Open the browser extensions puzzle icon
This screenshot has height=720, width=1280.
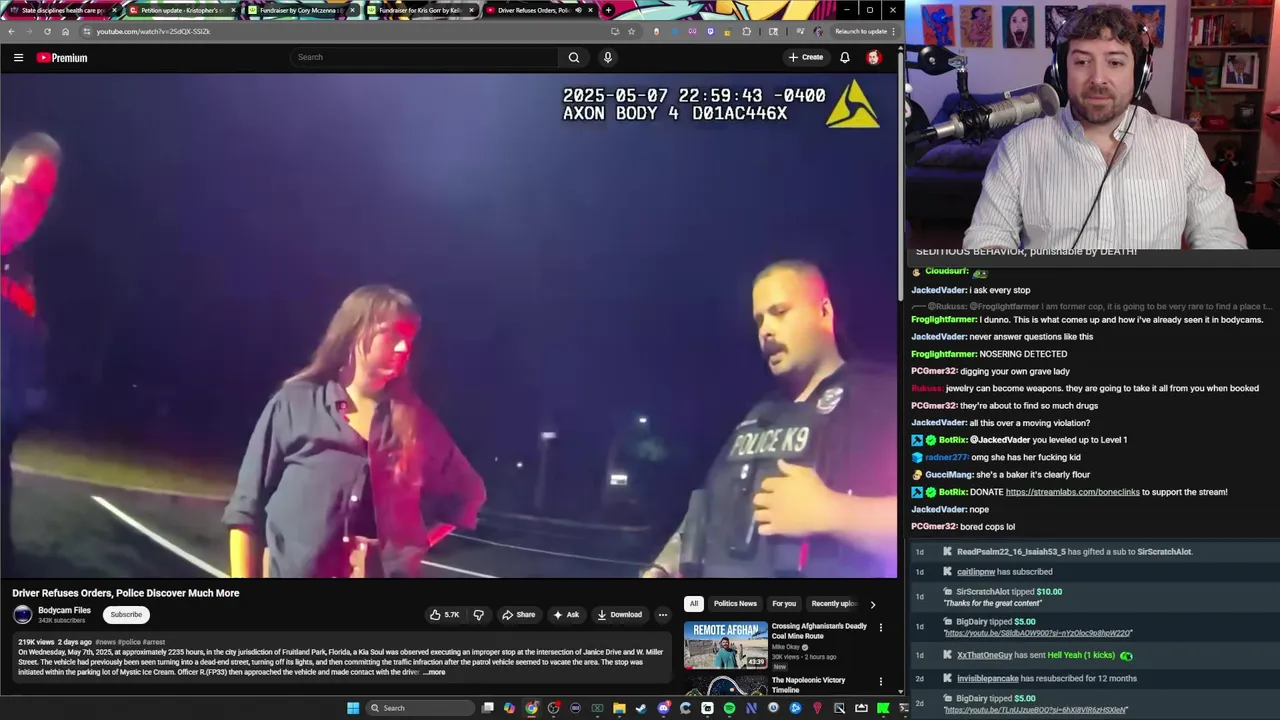[x=746, y=31]
